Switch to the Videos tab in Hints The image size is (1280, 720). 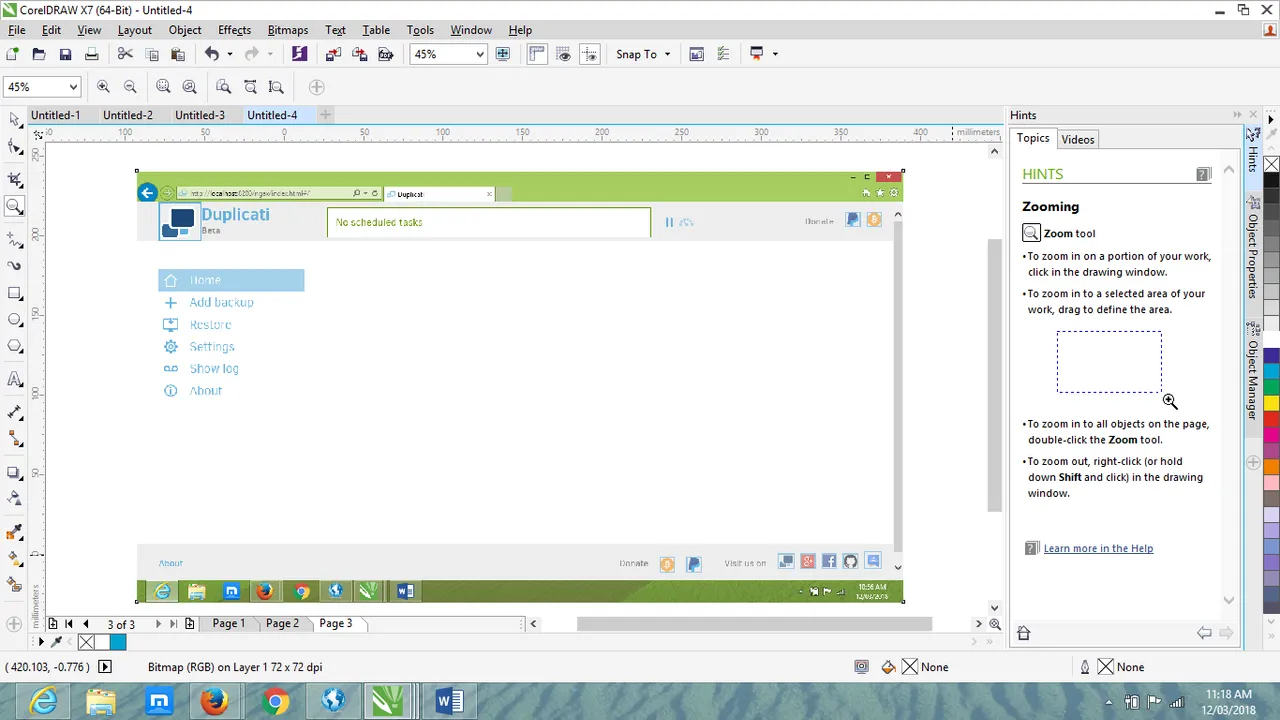tap(1078, 139)
